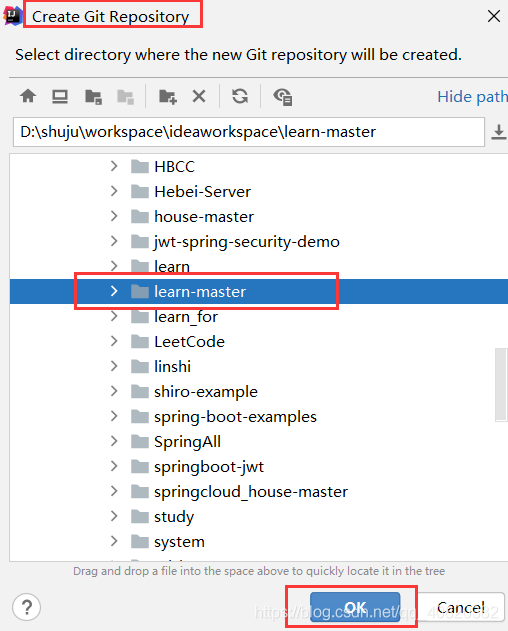The width and height of the screenshot is (508, 631).
Task: Expand the springboot-jwt folder chevron
Action: [x=114, y=466]
